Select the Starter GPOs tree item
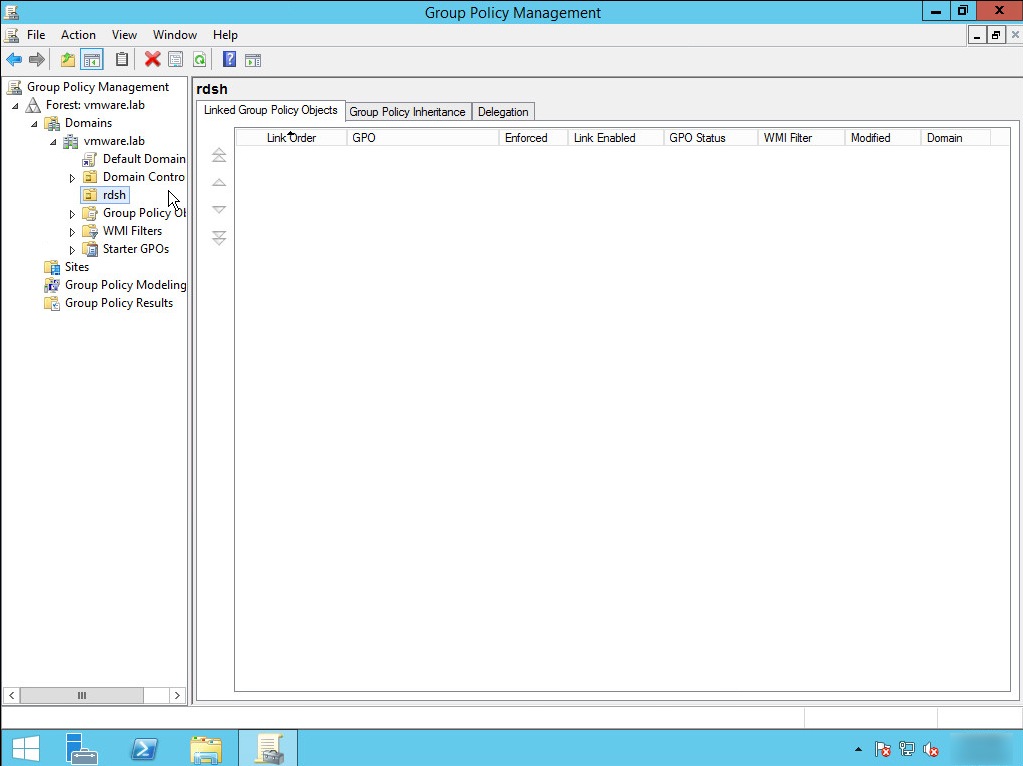Viewport: 1023px width, 766px height. click(x=138, y=249)
